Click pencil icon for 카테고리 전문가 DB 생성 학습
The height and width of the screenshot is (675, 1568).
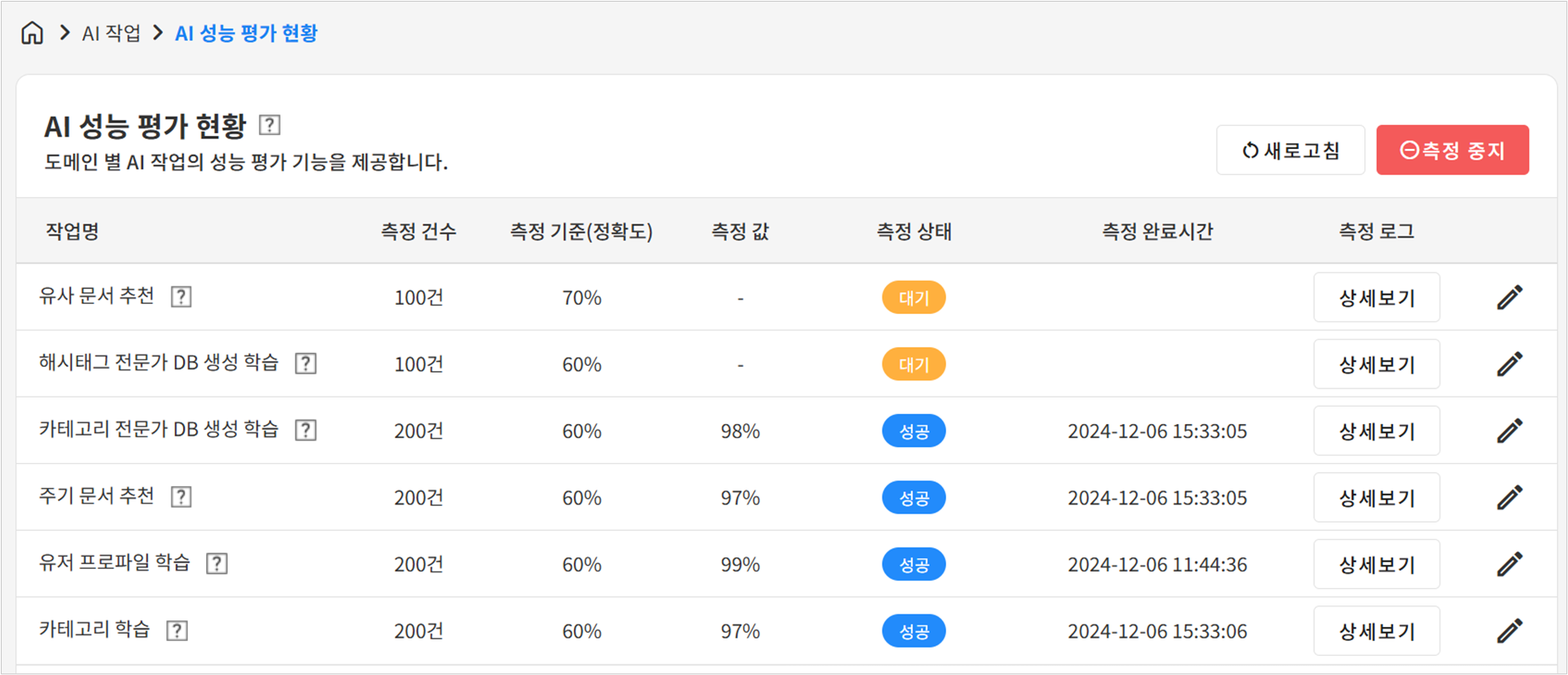1509,431
